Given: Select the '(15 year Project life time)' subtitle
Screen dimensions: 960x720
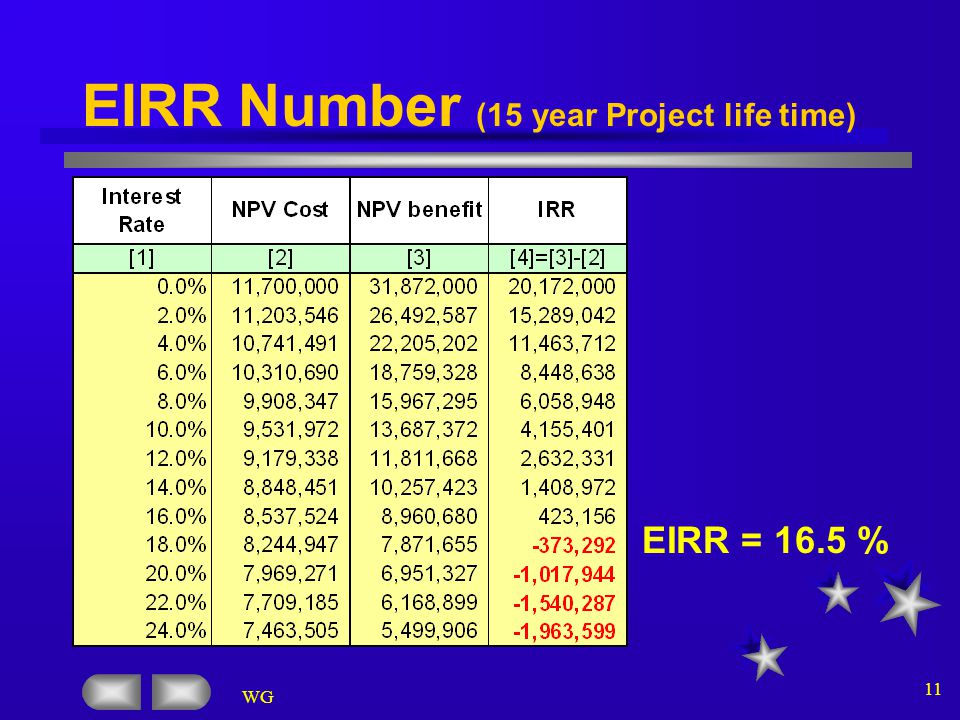Looking at the screenshot, I should (666, 115).
